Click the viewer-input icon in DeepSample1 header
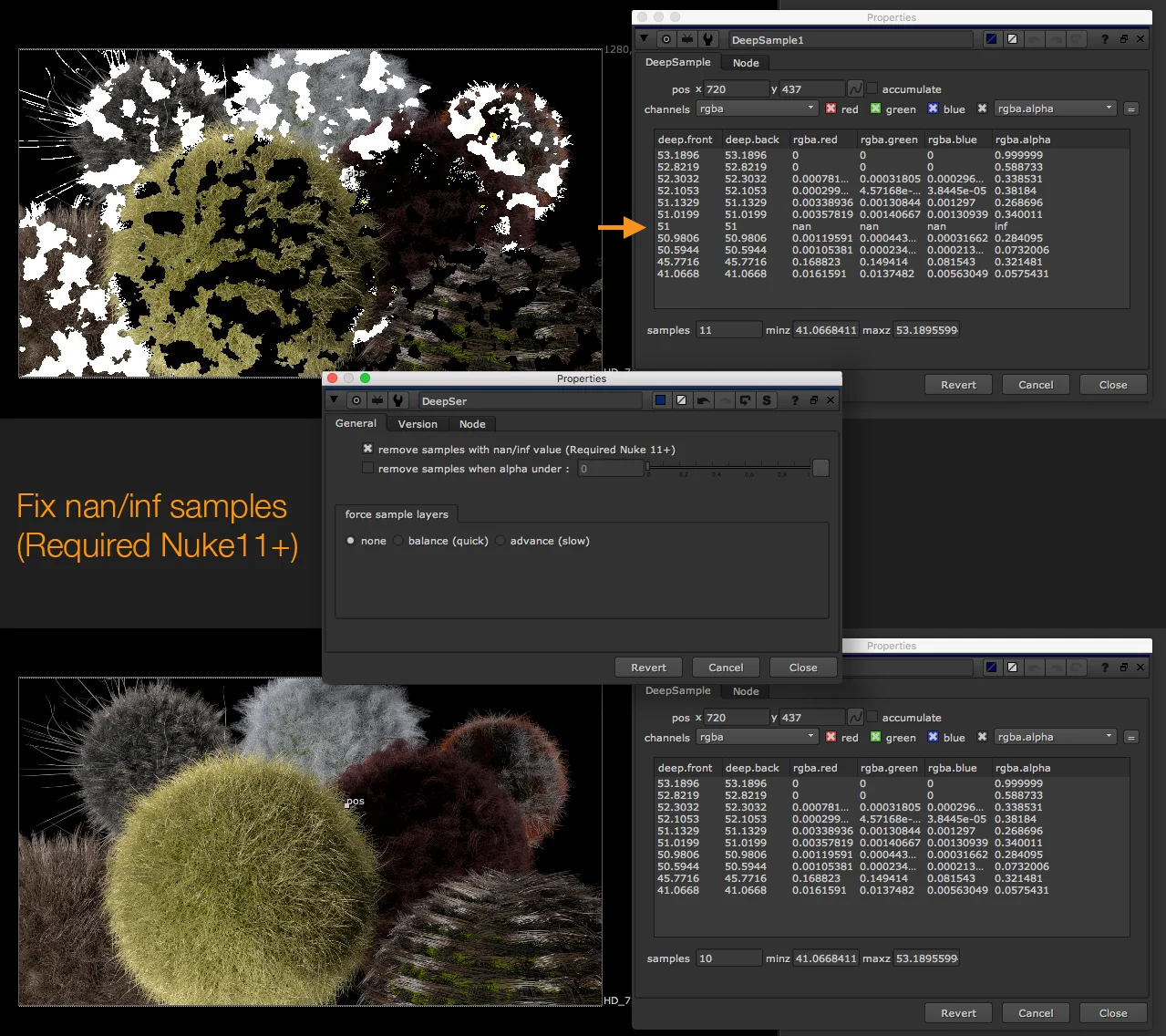 pyautogui.click(x=686, y=39)
